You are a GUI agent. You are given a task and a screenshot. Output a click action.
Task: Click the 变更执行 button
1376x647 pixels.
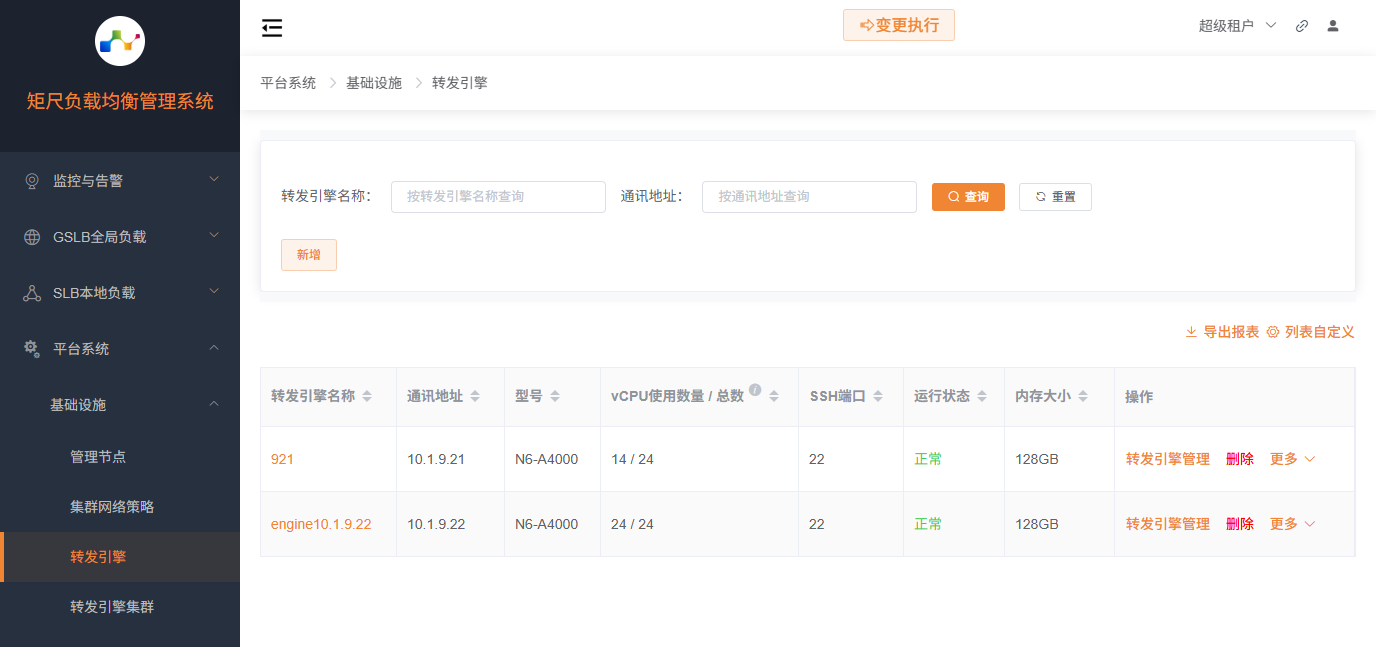898,24
